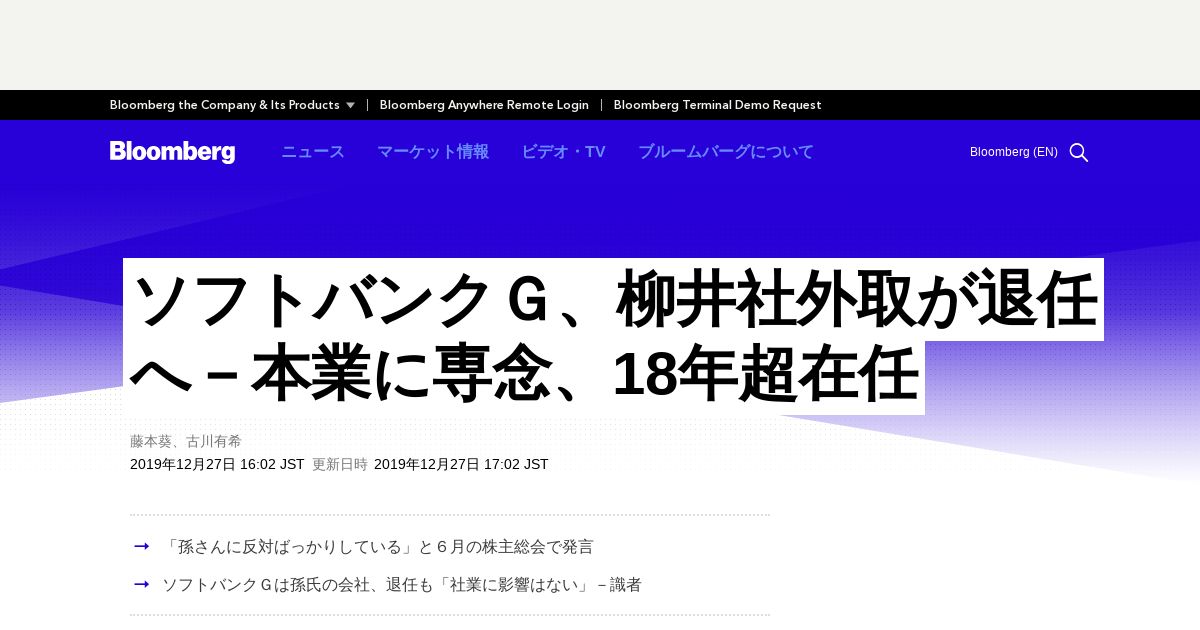
Task: Open the ニュース menu
Action: pyautogui.click(x=313, y=152)
